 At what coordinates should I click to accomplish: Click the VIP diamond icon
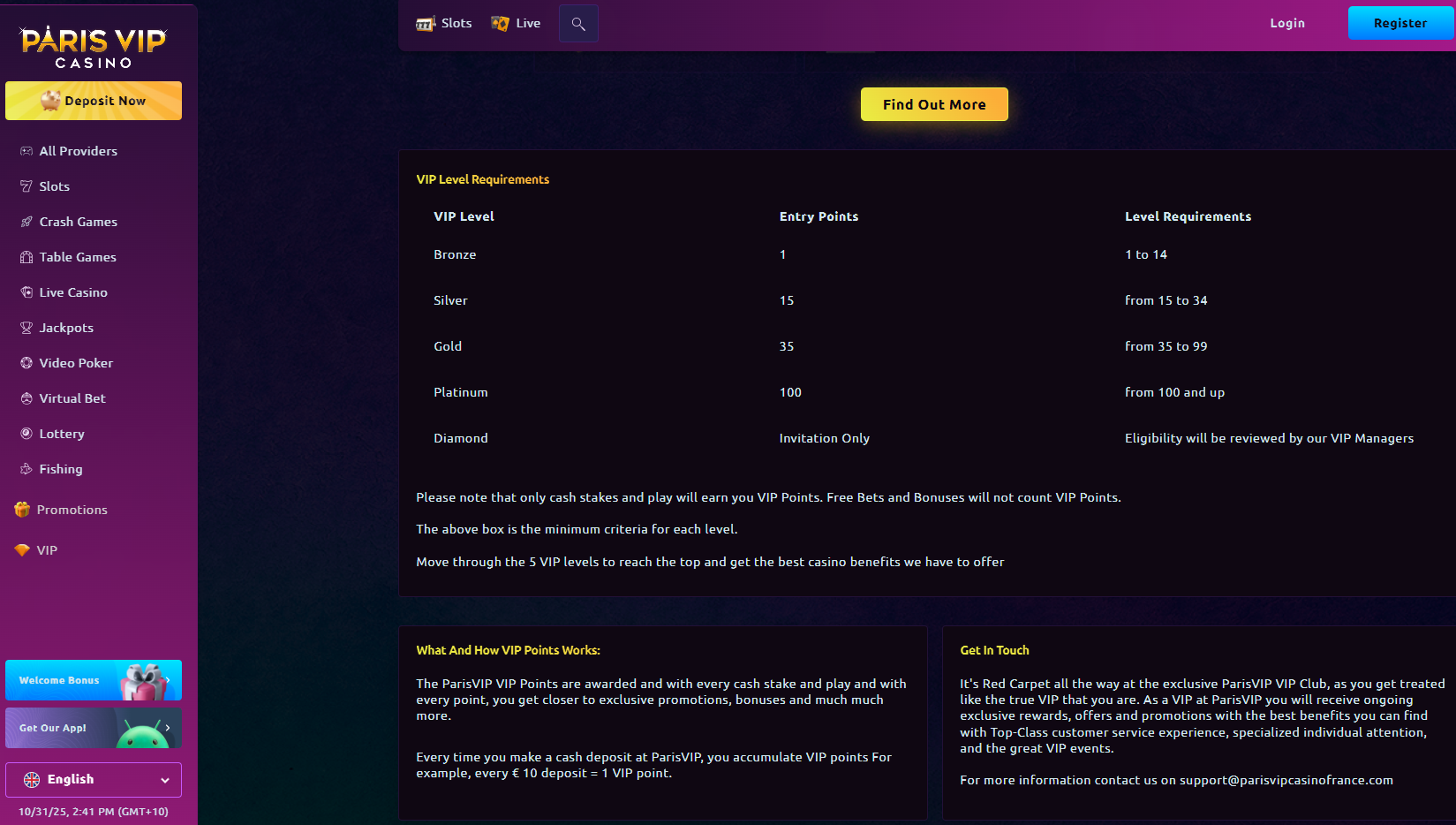click(x=22, y=550)
